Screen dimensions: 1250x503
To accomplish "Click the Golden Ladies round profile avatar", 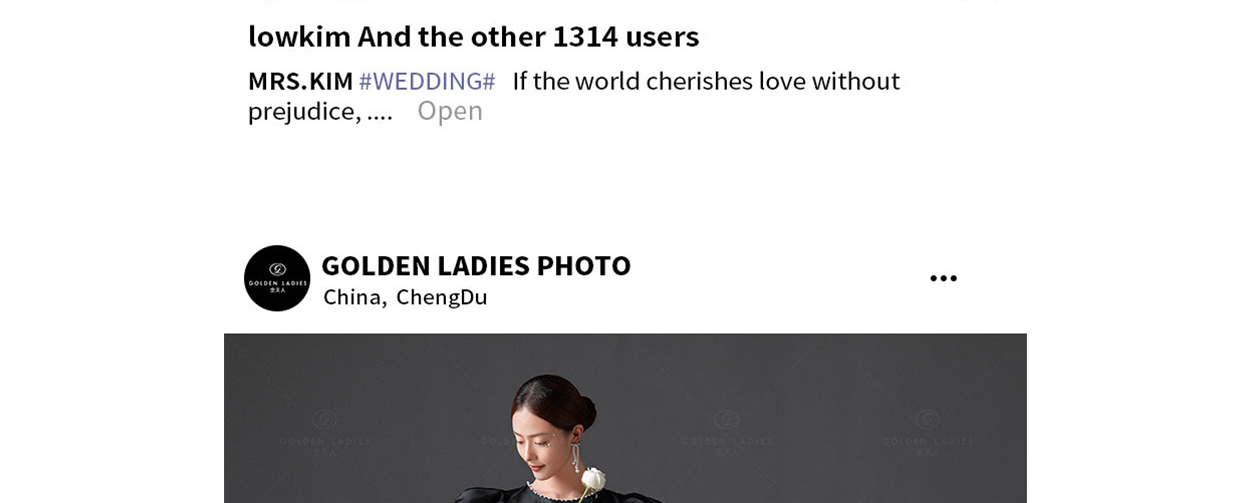I will (277, 278).
